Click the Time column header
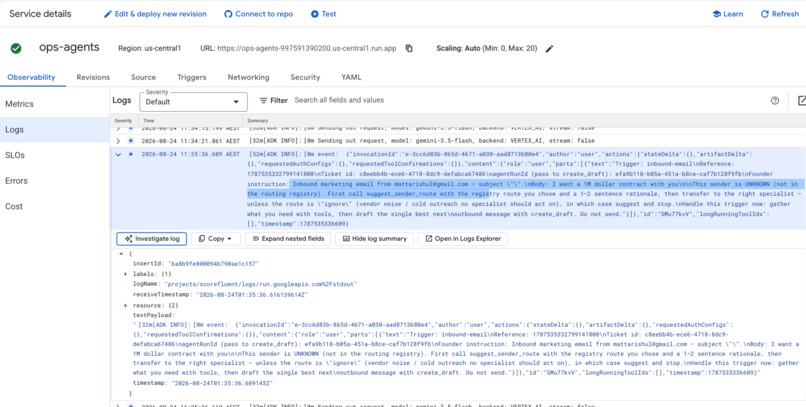Viewport: 806px width, 407px height. 148,120
